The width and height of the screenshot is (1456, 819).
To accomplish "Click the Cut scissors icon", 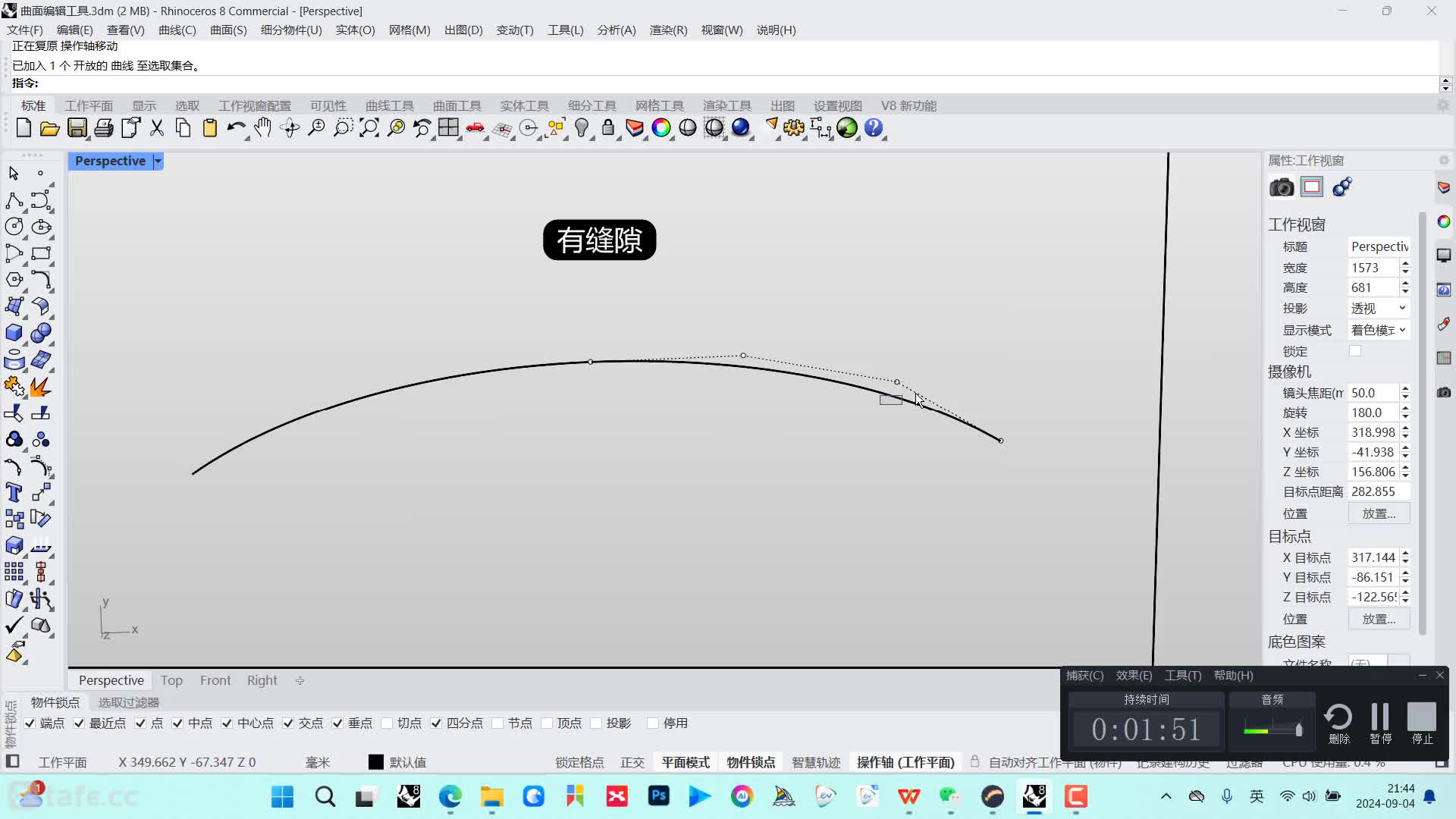I will 157,128.
